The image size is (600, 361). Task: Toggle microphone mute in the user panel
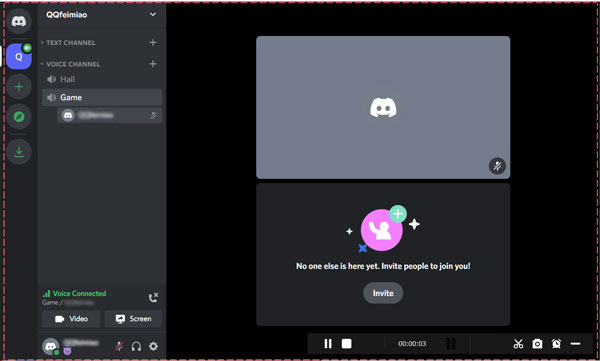(x=119, y=346)
